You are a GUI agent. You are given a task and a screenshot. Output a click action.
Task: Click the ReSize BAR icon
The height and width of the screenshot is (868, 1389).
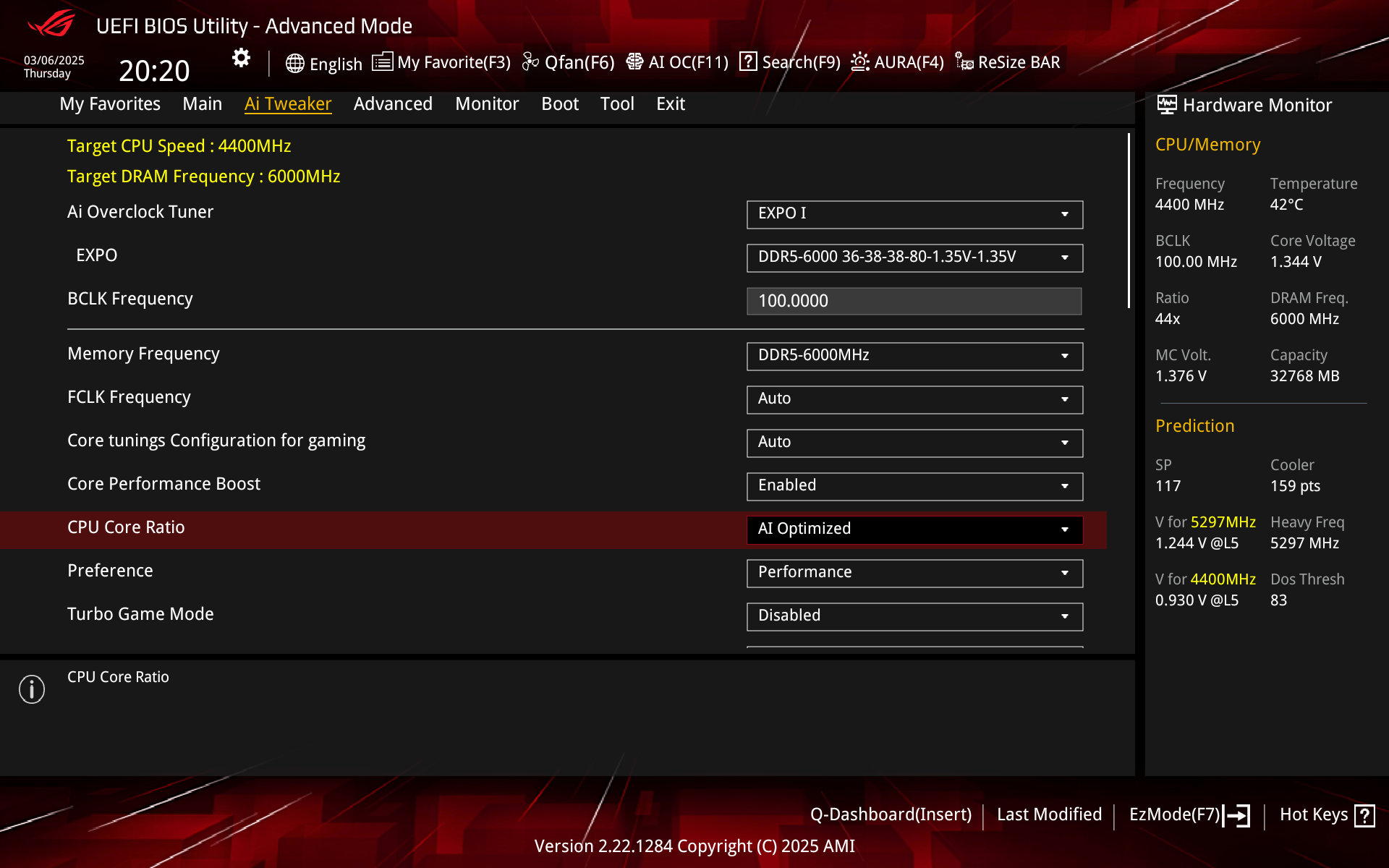click(x=964, y=61)
